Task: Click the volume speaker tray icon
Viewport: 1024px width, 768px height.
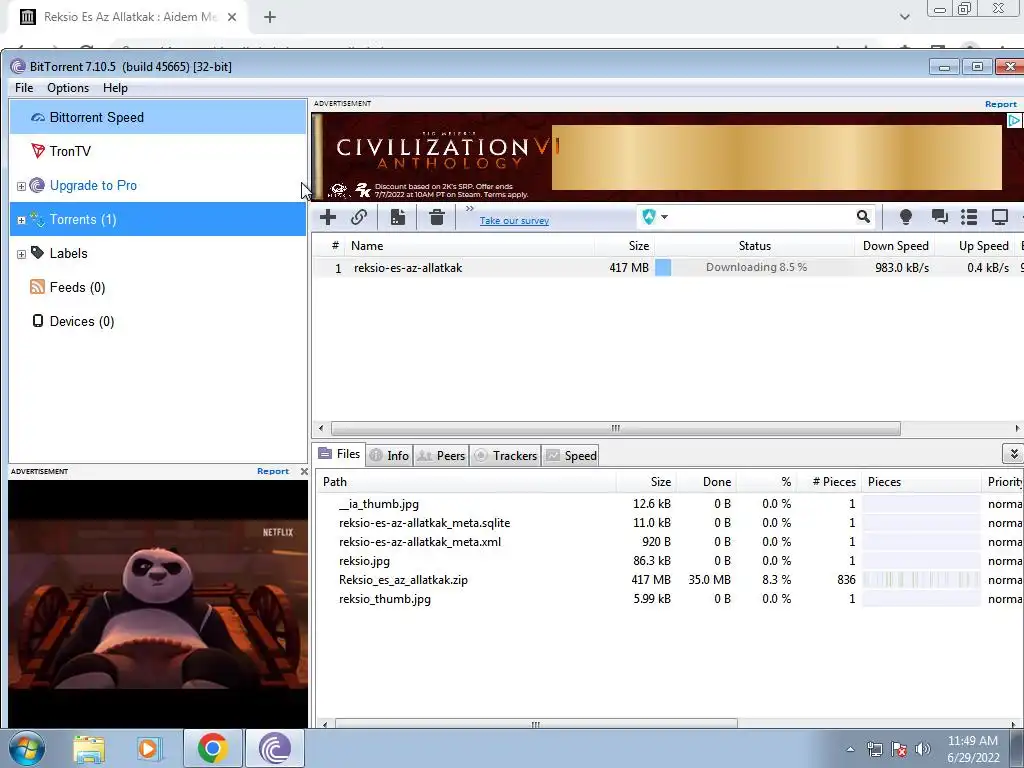Action: [922, 749]
